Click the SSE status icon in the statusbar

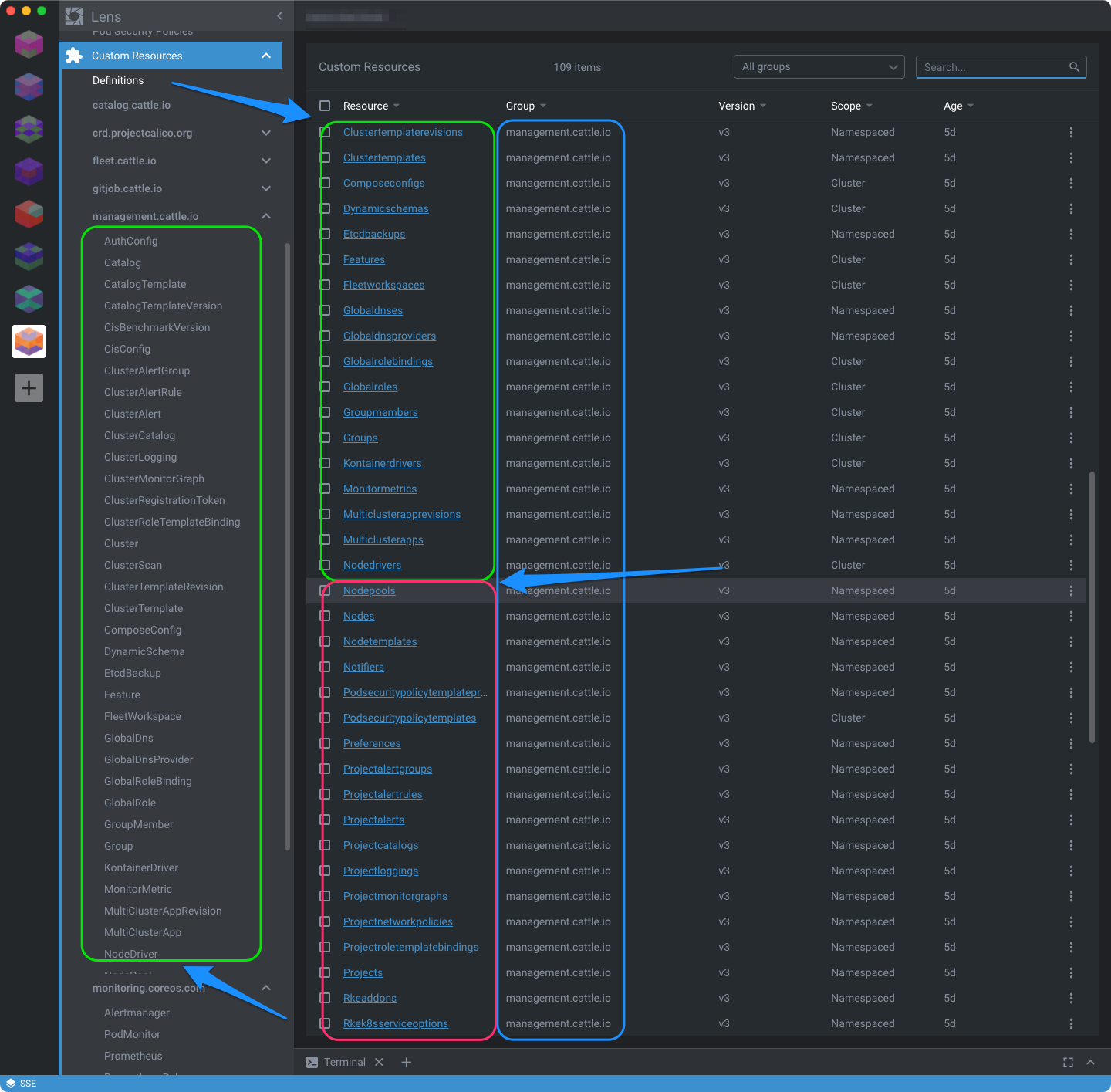[11, 1083]
